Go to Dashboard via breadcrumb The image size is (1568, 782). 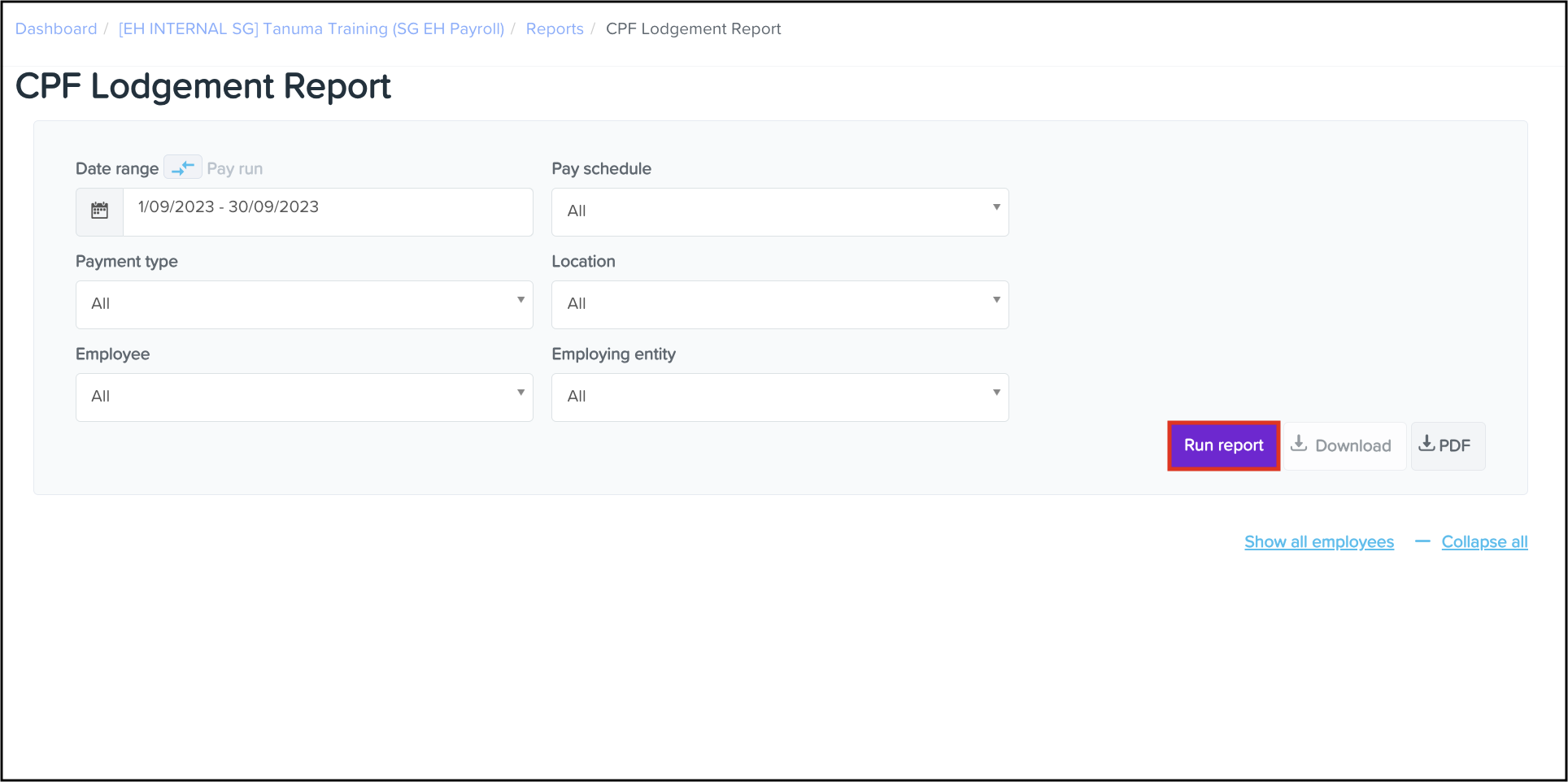click(56, 29)
